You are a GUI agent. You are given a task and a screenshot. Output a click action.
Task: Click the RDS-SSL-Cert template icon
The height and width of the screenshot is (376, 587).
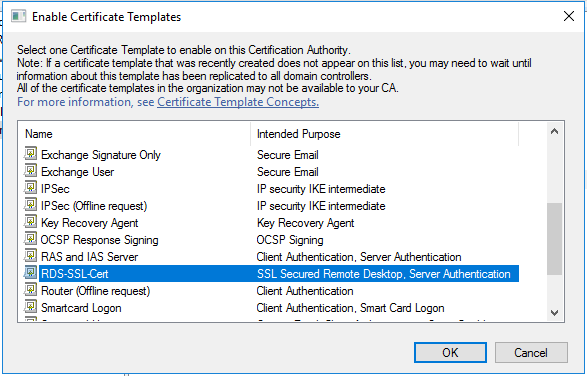(31, 273)
